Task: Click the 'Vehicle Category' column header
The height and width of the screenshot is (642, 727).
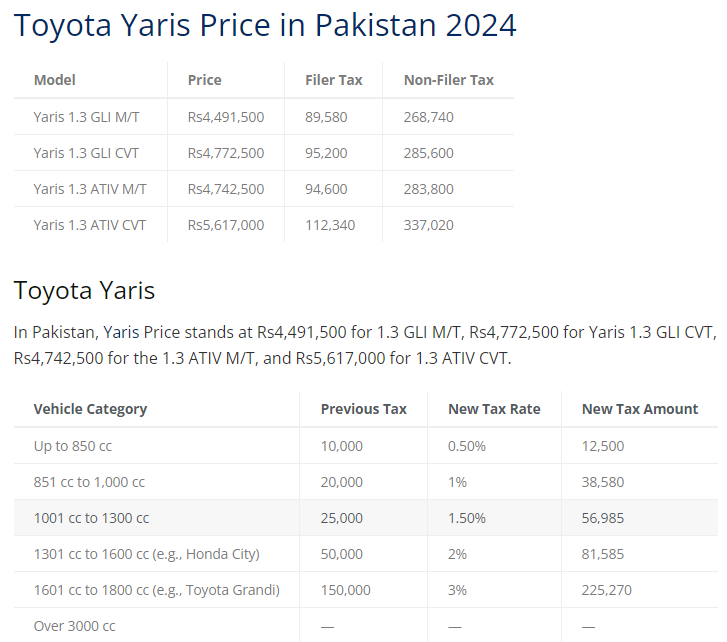Action: [90, 409]
